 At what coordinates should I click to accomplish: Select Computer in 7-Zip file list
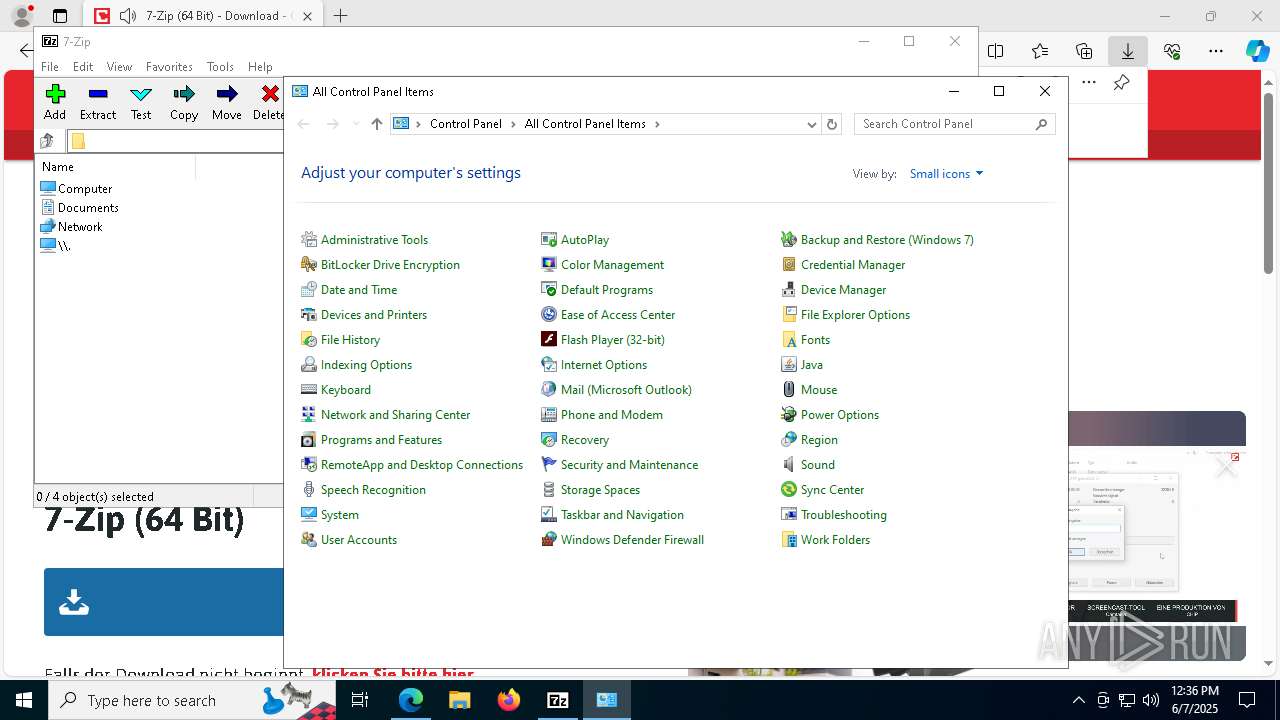pos(85,189)
